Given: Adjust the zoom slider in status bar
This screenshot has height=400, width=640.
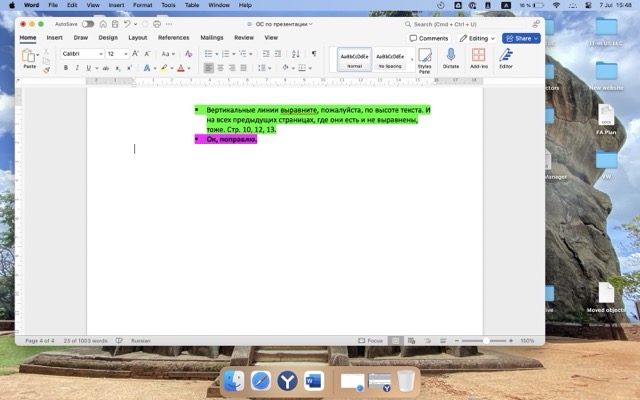Looking at the screenshot, I should click(487, 341).
